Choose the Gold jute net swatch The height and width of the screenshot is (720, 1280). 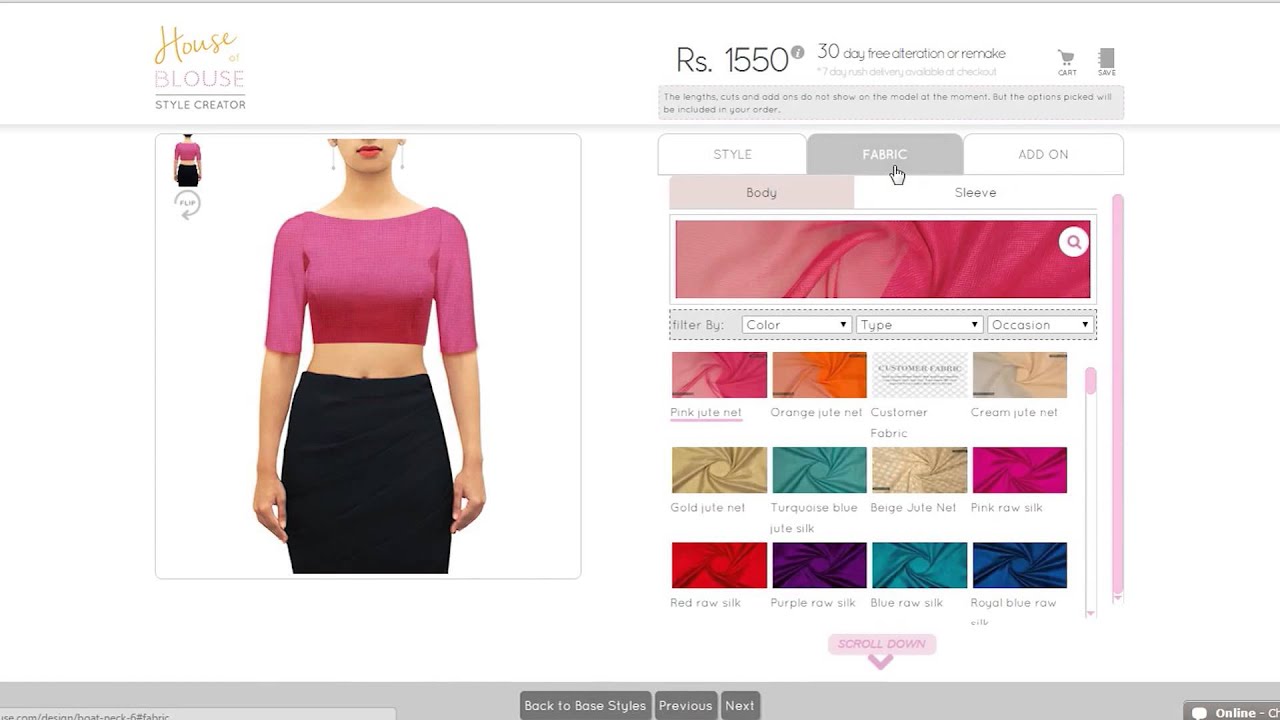(719, 470)
